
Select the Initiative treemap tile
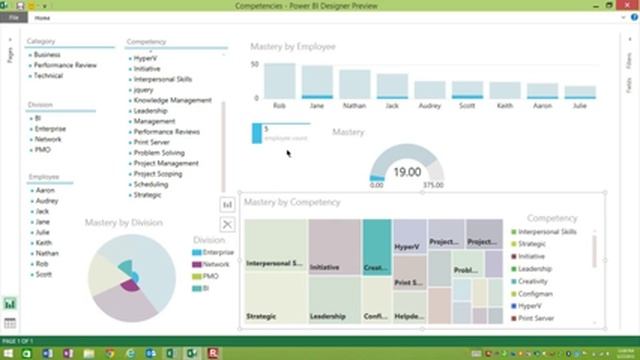point(335,247)
